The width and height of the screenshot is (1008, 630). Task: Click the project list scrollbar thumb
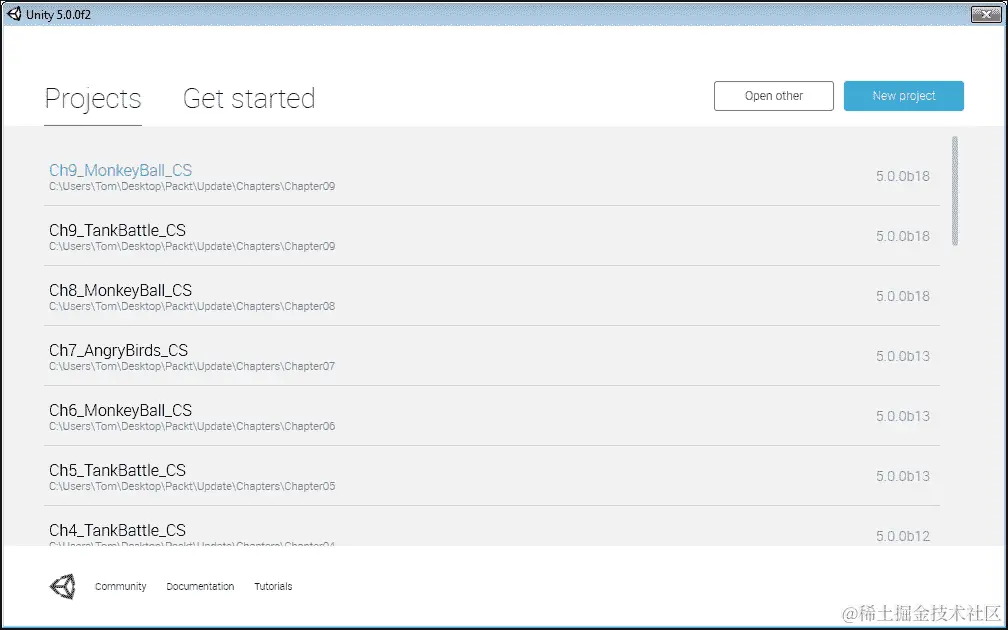[955, 190]
